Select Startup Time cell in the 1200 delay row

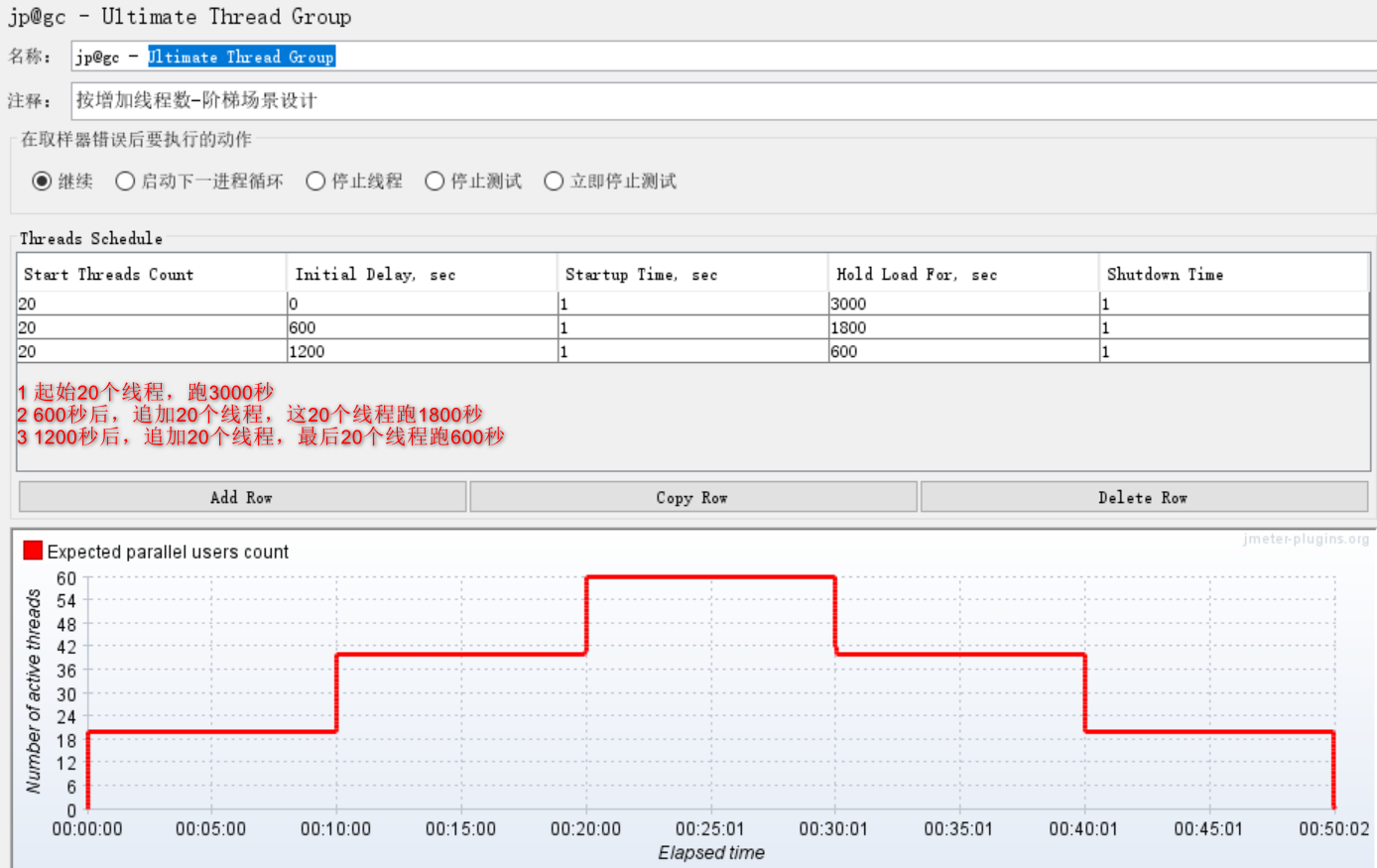pyautogui.click(x=692, y=351)
